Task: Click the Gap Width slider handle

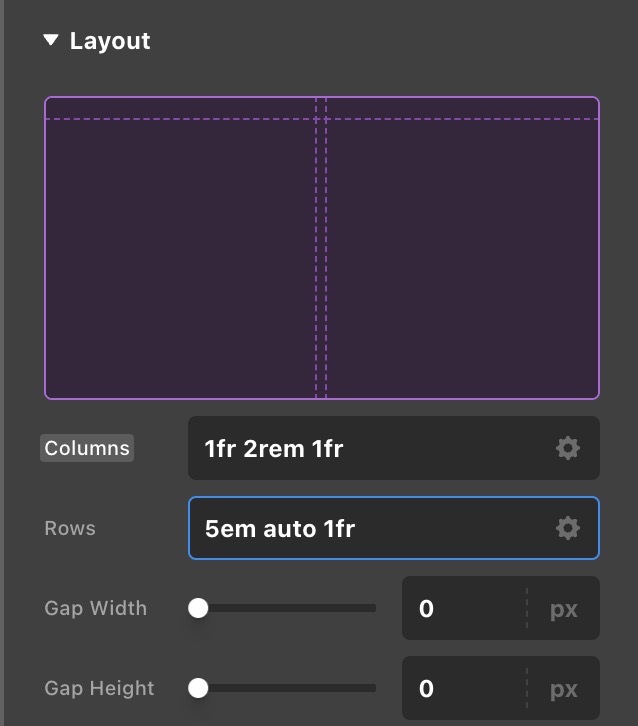Action: 198,608
